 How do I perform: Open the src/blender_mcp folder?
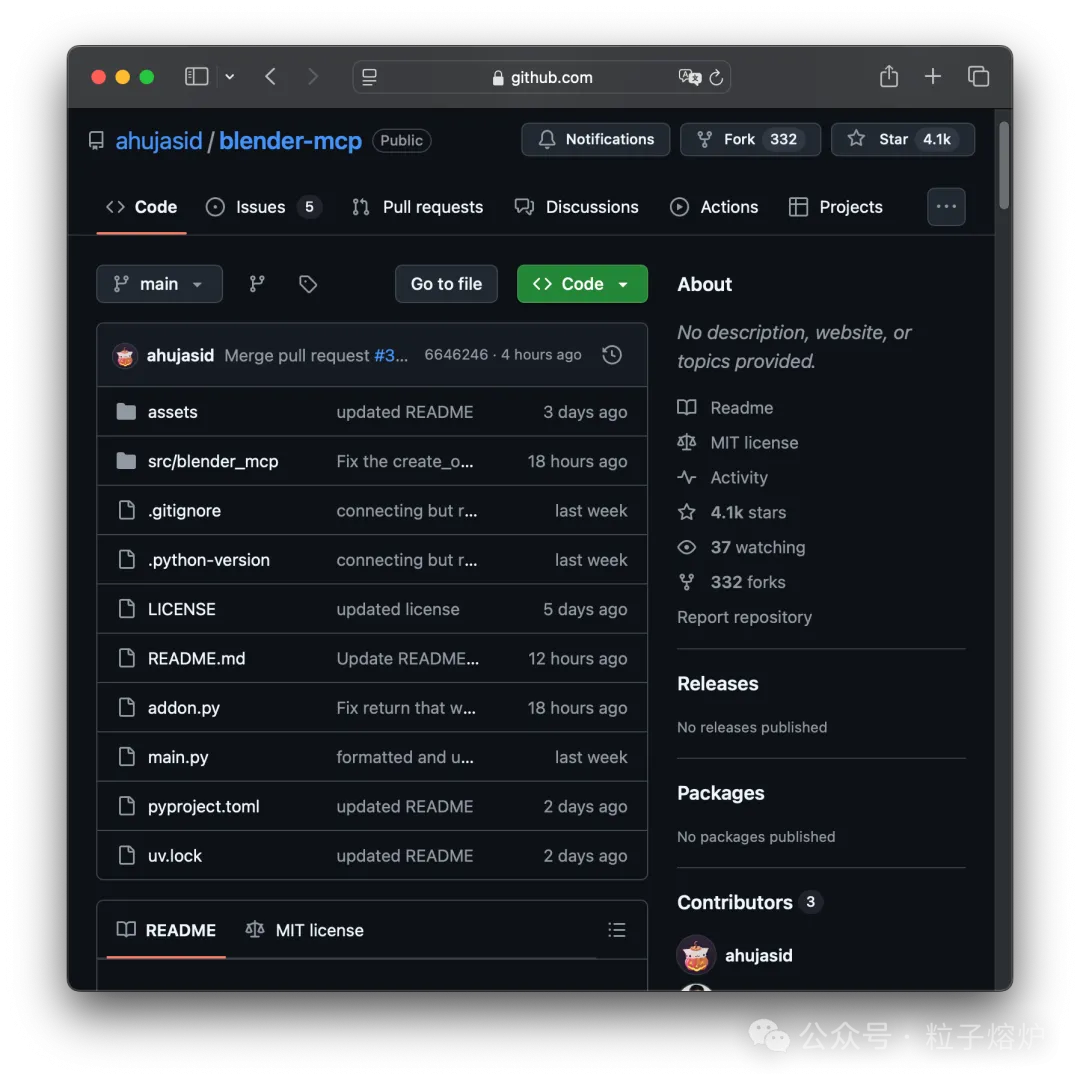(x=213, y=461)
